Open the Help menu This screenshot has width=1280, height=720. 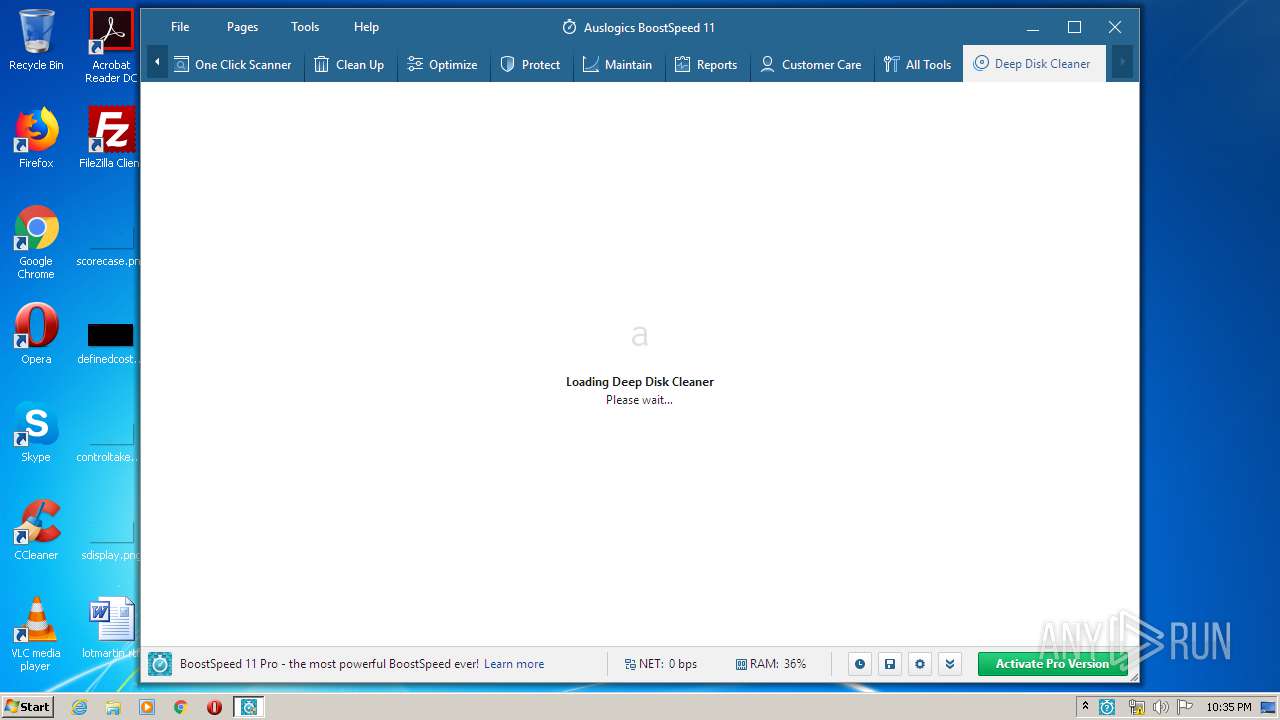[366, 27]
